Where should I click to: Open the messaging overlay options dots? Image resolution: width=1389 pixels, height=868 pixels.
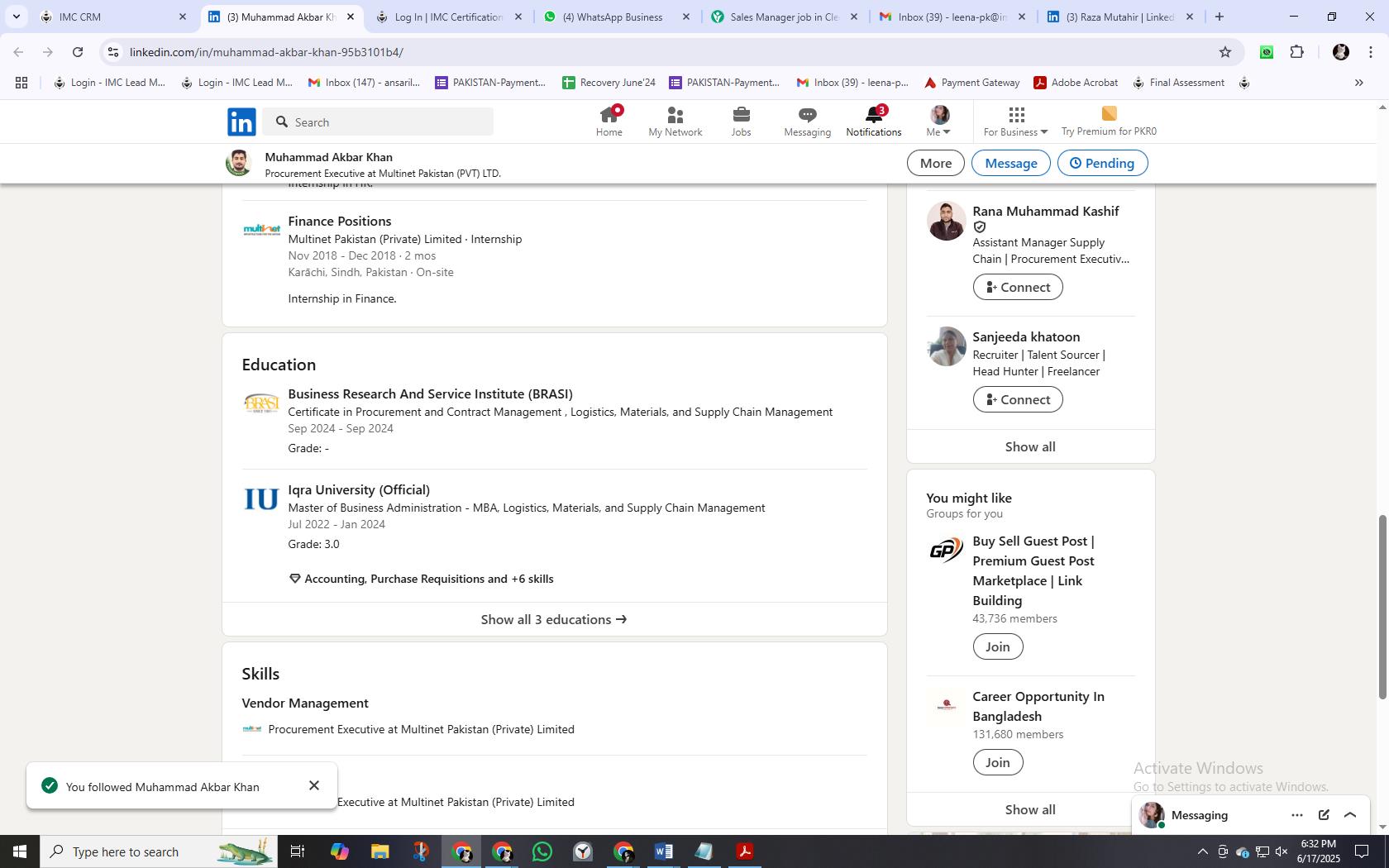pos(1296,815)
